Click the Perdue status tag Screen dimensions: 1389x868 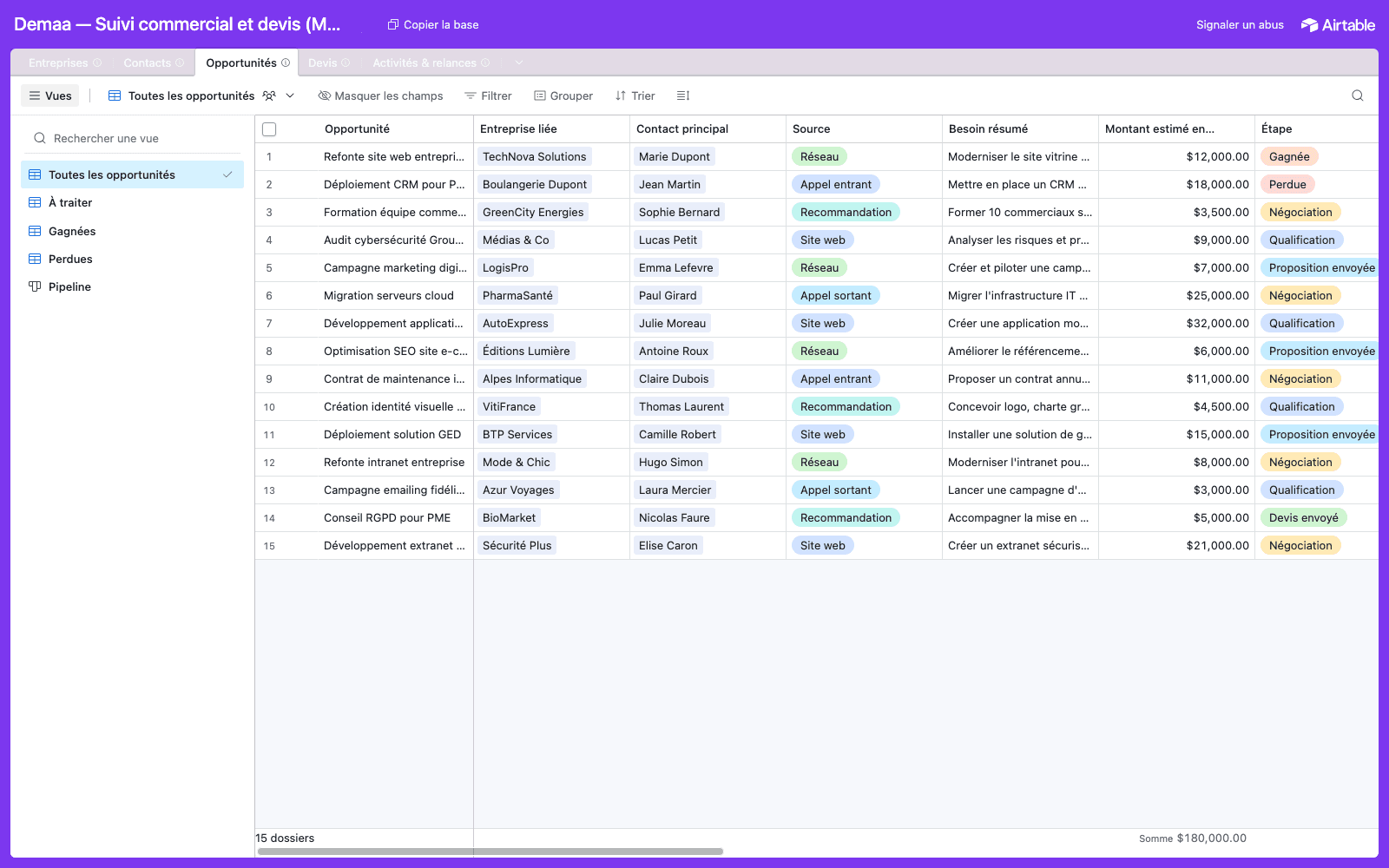point(1287,184)
